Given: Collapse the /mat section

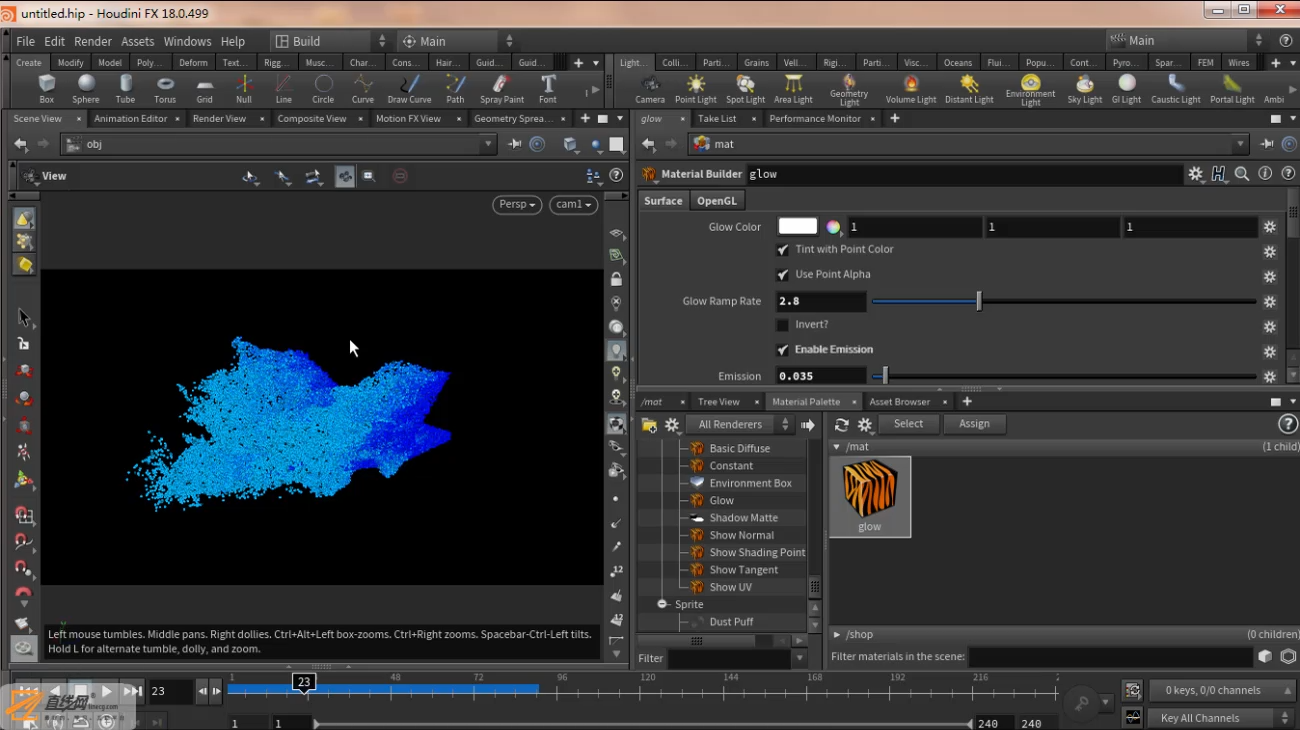Looking at the screenshot, I should [837, 447].
